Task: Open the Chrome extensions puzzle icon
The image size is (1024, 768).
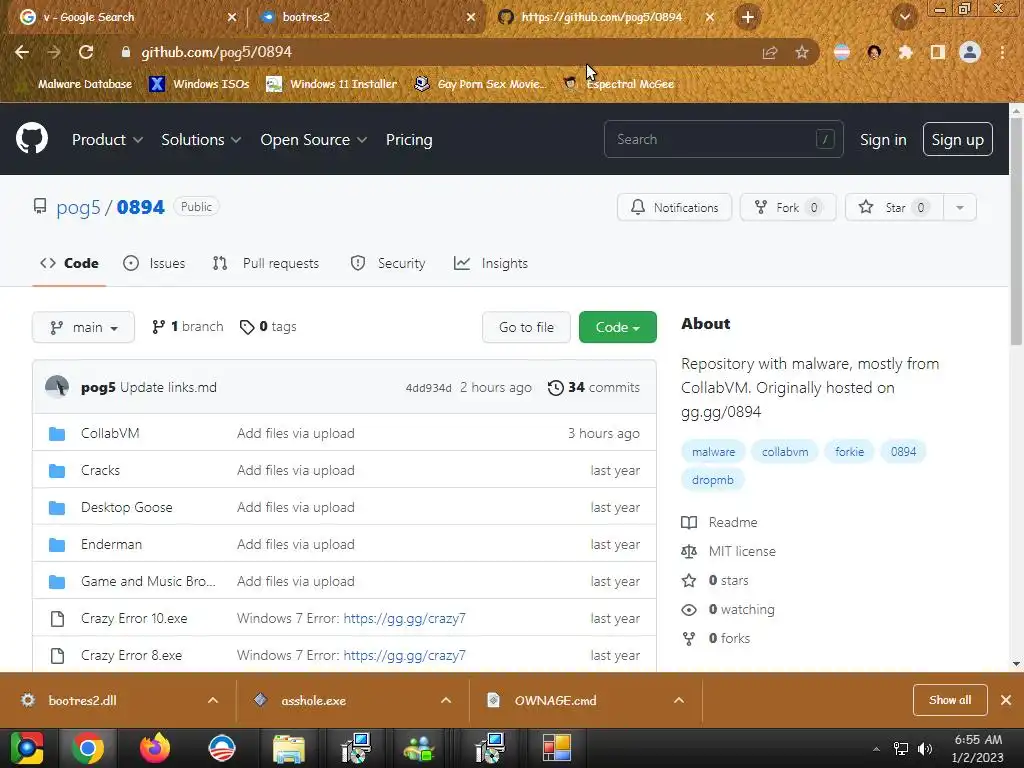Action: click(x=905, y=52)
